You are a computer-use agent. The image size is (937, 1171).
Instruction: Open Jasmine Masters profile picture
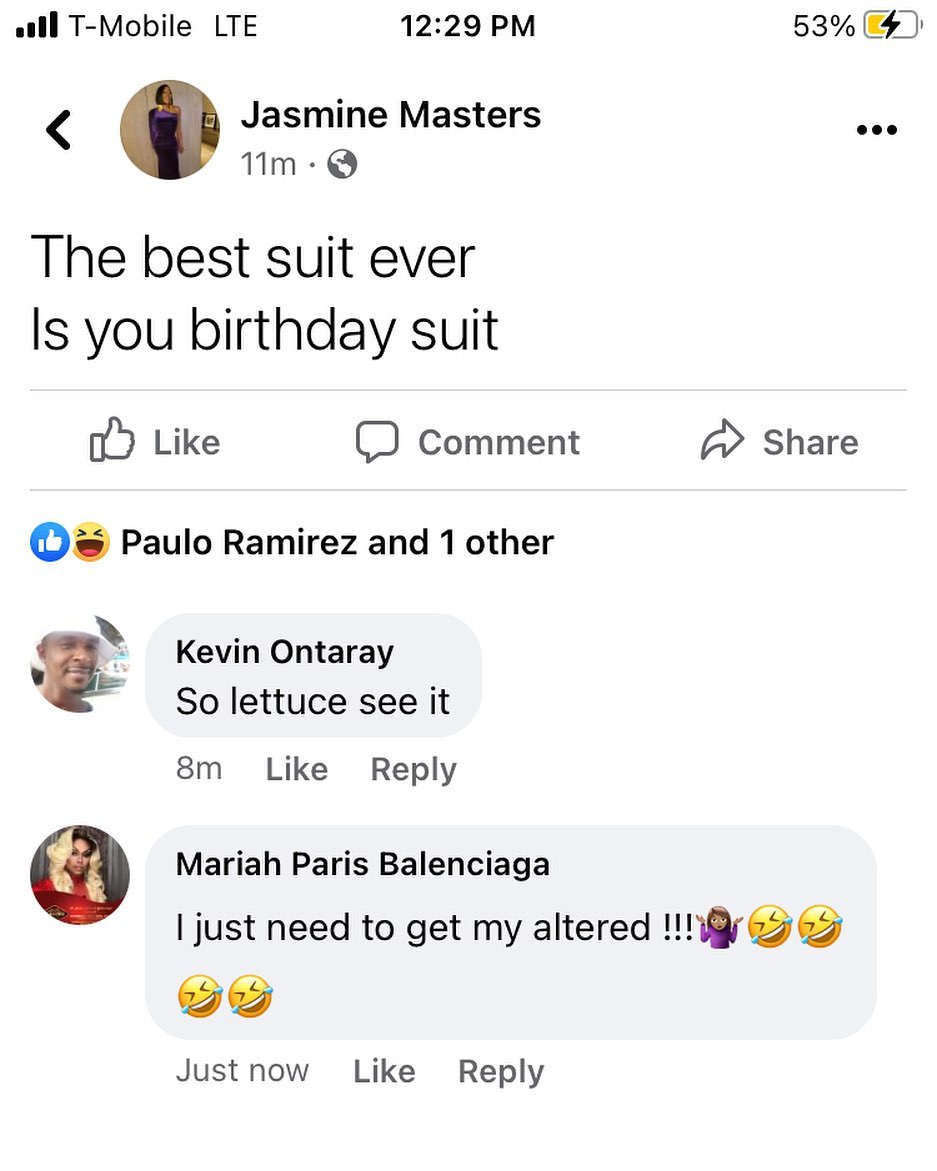click(x=169, y=130)
